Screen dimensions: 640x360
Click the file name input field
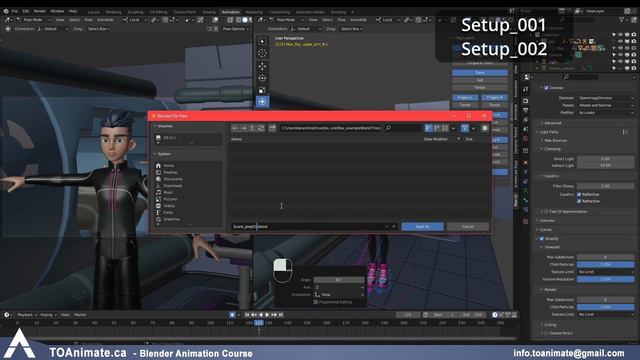coord(307,227)
